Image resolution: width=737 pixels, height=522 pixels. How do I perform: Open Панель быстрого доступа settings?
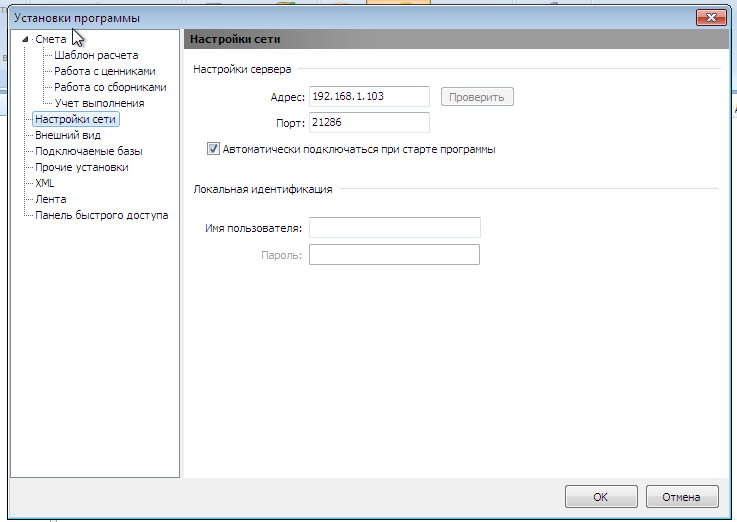(x=101, y=215)
